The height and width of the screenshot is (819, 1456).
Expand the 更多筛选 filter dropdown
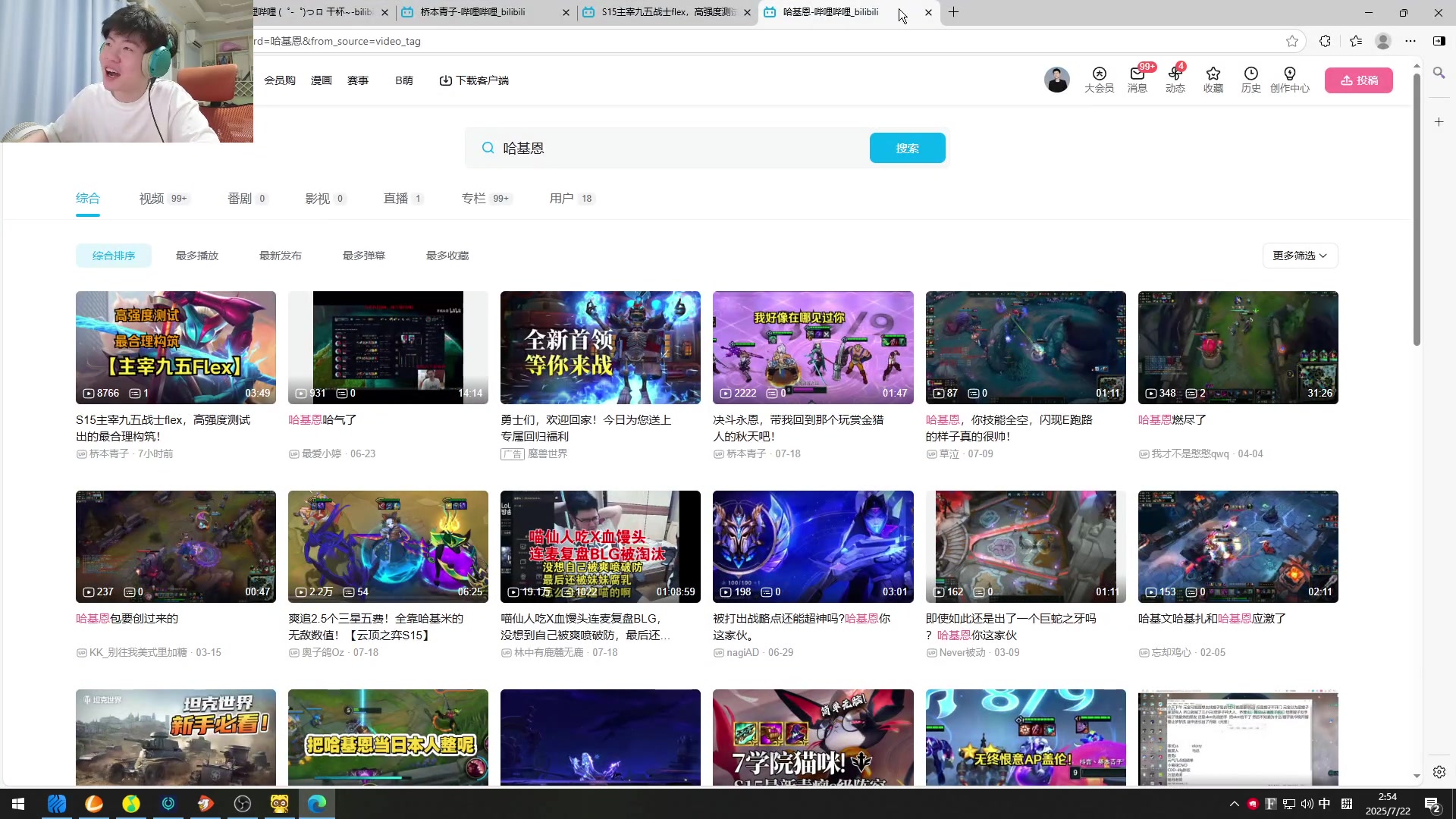[1300, 256]
